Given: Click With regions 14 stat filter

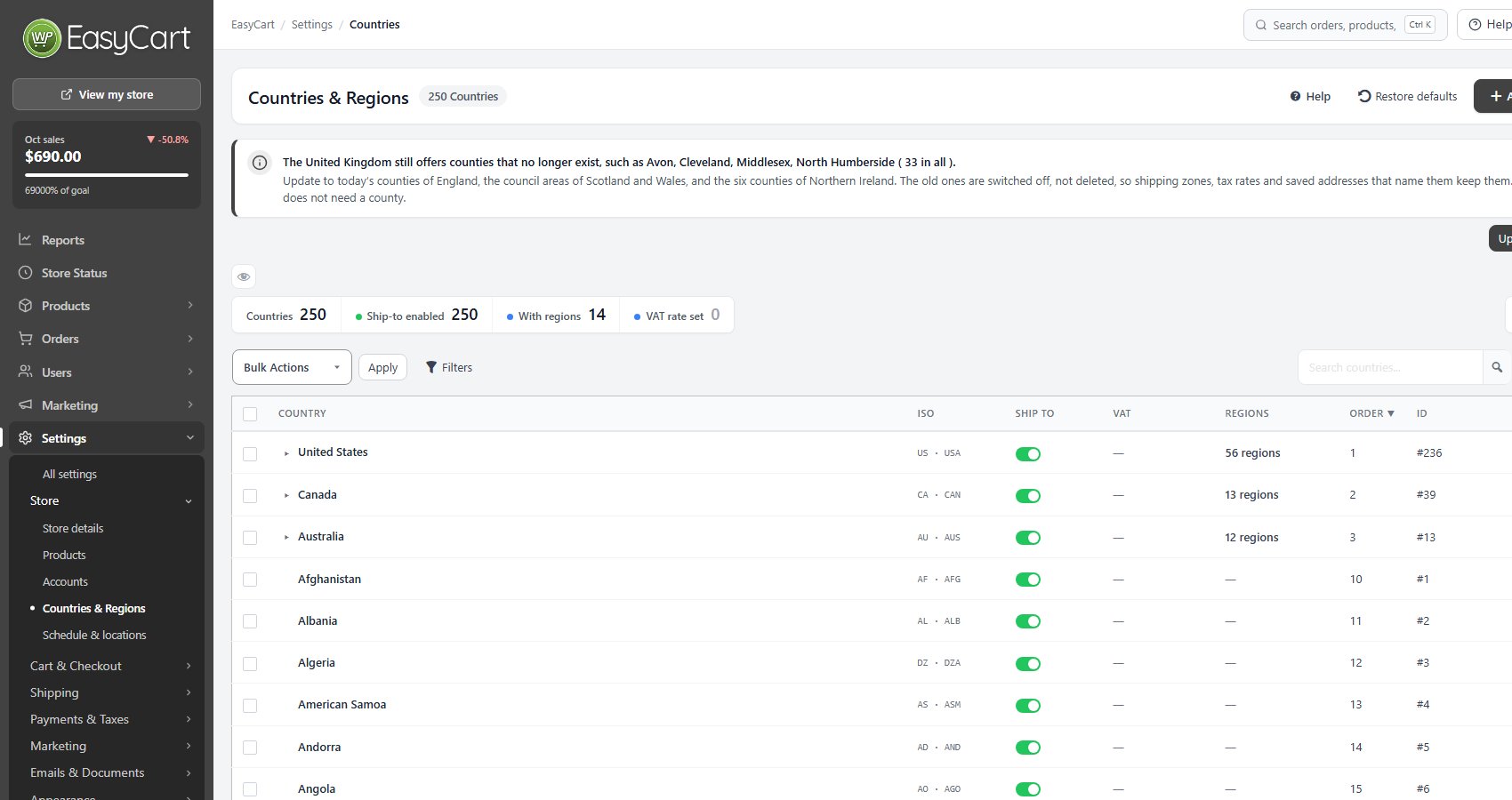Looking at the screenshot, I should [x=556, y=315].
